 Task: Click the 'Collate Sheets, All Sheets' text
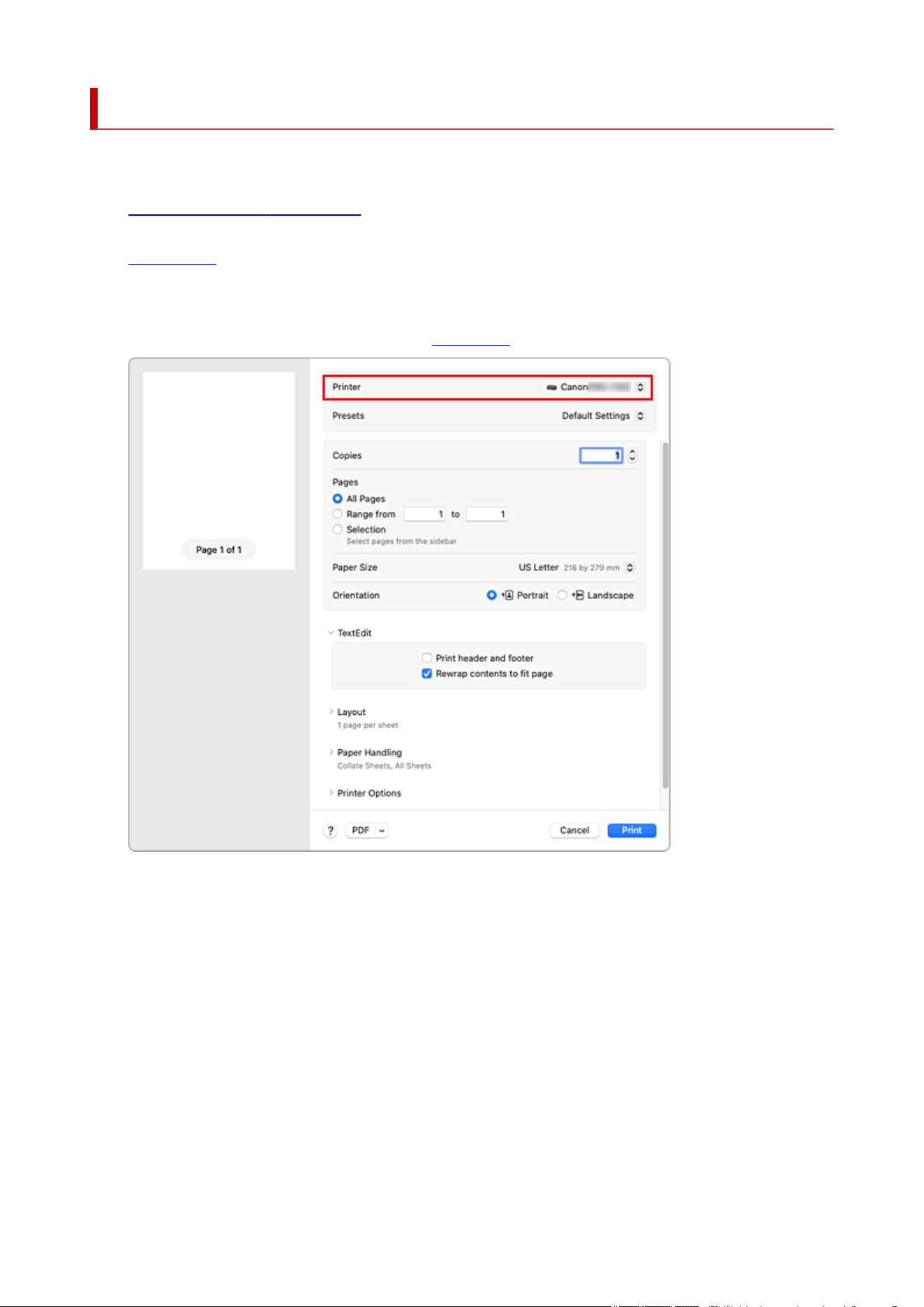[384, 766]
